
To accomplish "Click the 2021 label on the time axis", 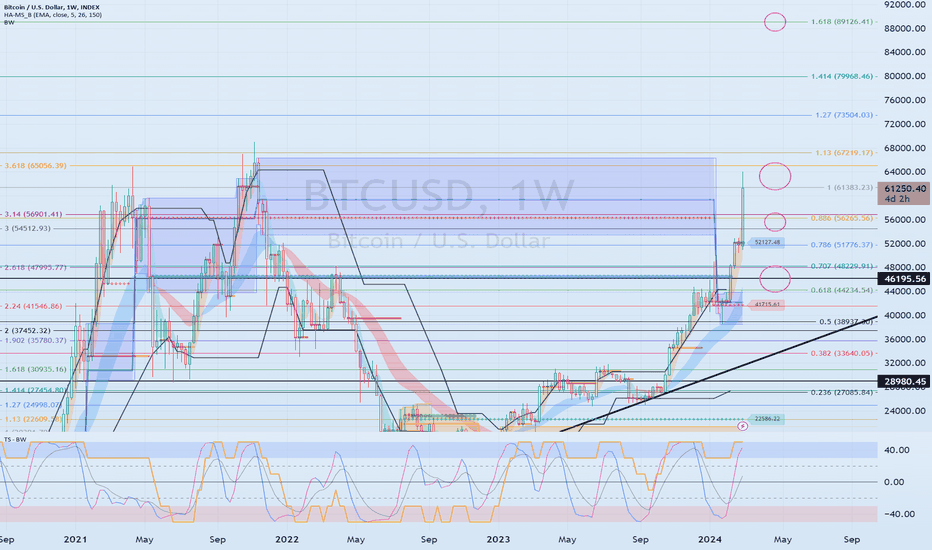I will (x=75, y=540).
